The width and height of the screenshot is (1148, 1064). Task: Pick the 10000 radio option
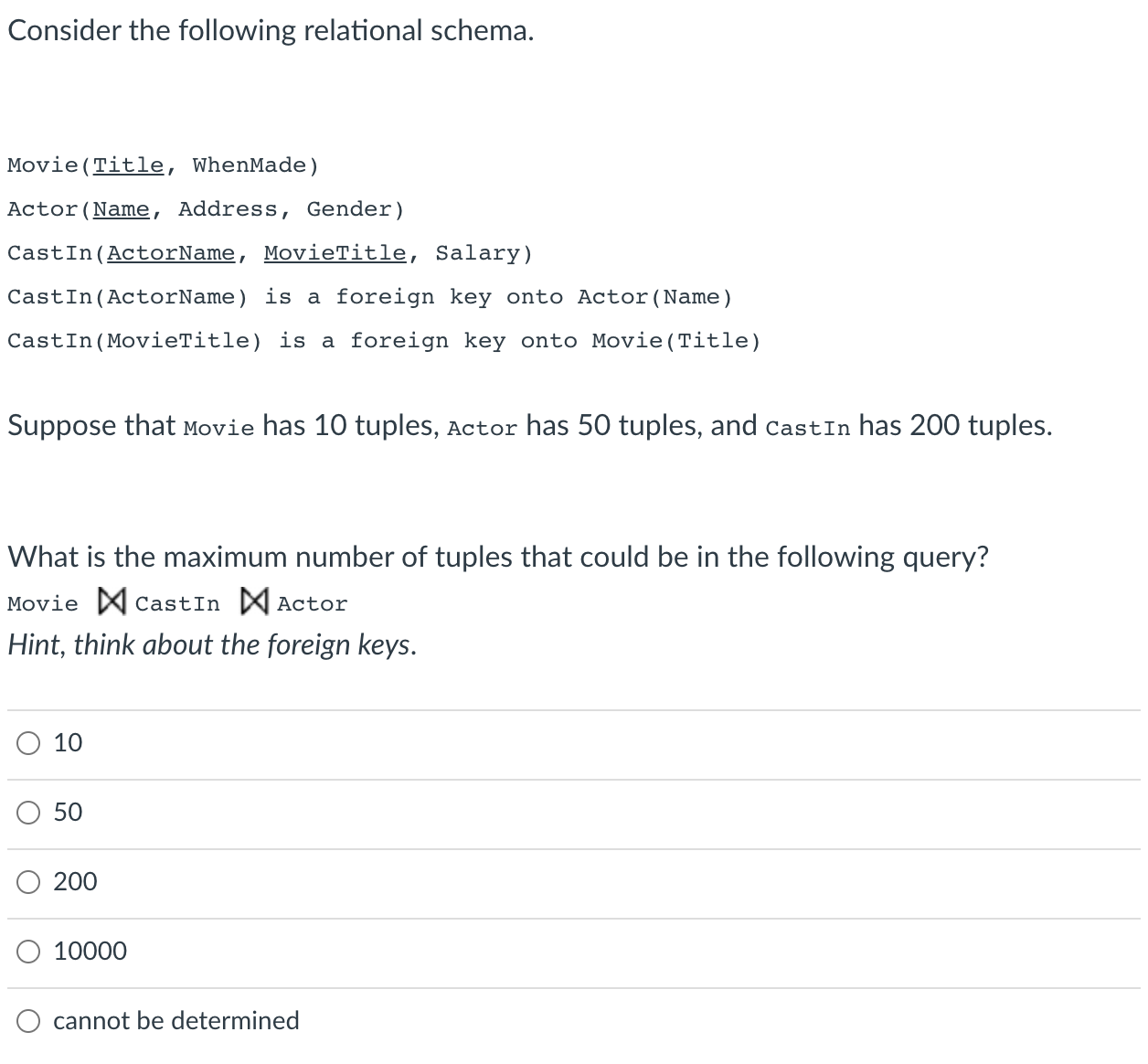pyautogui.click(x=28, y=952)
